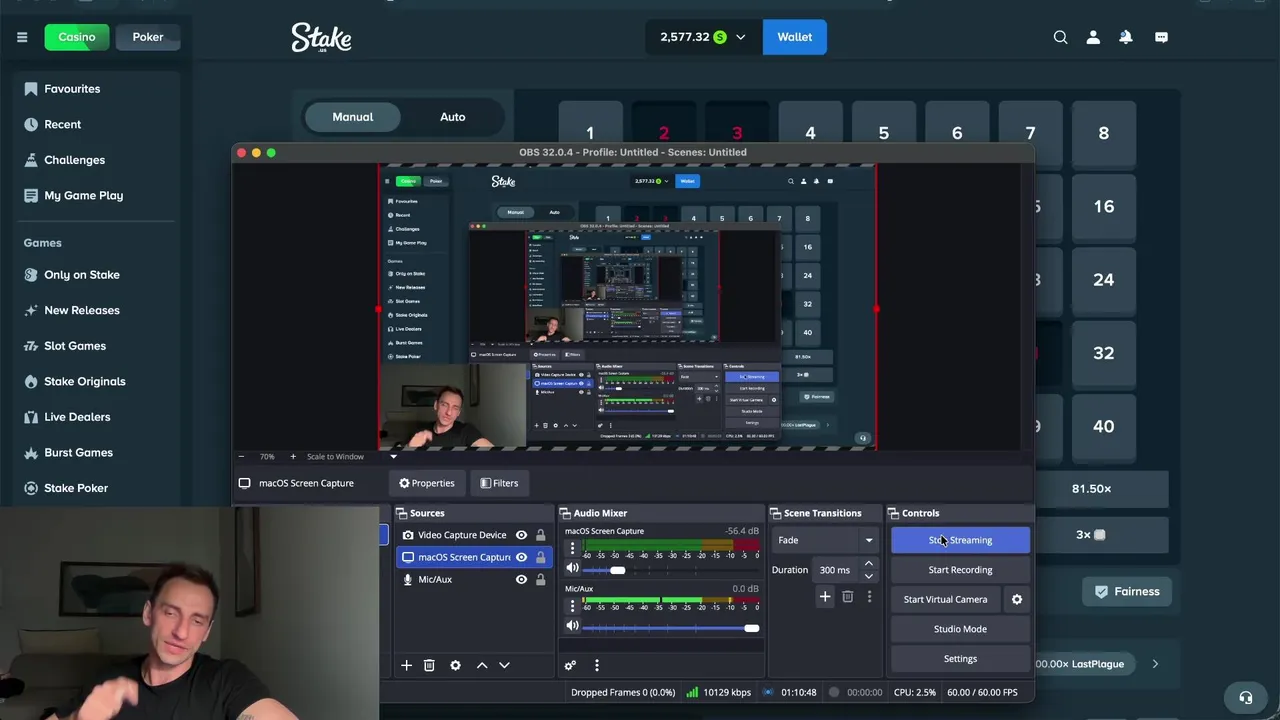Click Start Virtual Camera button
Viewport: 1280px width, 720px height.
945,599
